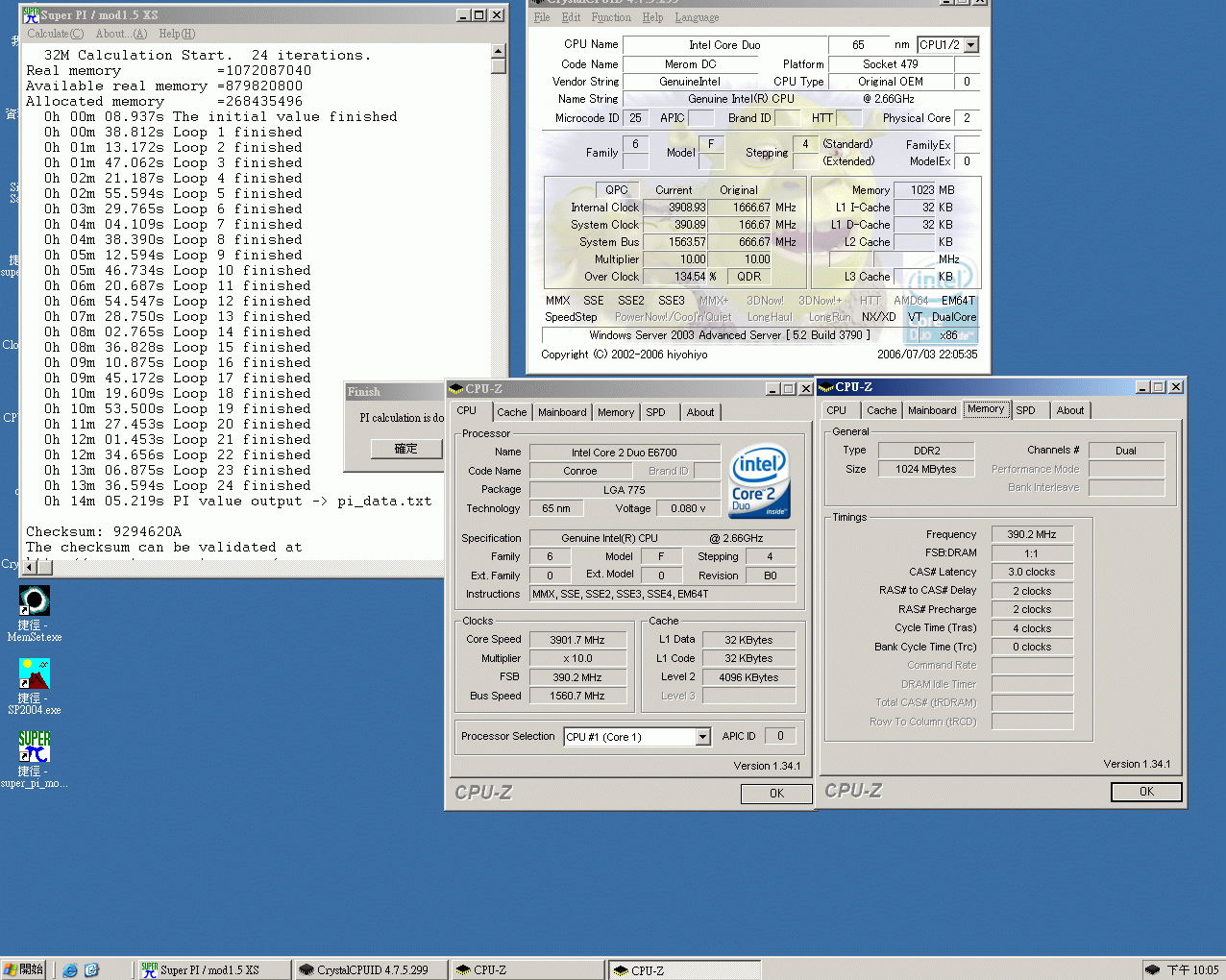The width and height of the screenshot is (1226, 980).
Task: Select SPD tab in left CPU-Z window
Action: tap(655, 412)
